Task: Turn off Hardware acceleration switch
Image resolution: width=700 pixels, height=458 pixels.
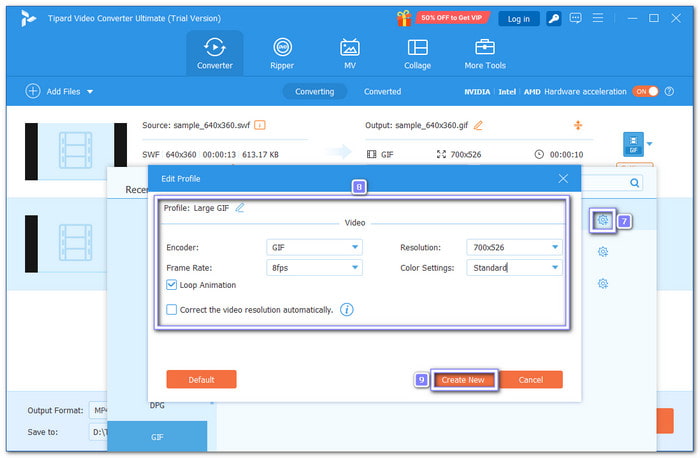Action: (x=645, y=91)
